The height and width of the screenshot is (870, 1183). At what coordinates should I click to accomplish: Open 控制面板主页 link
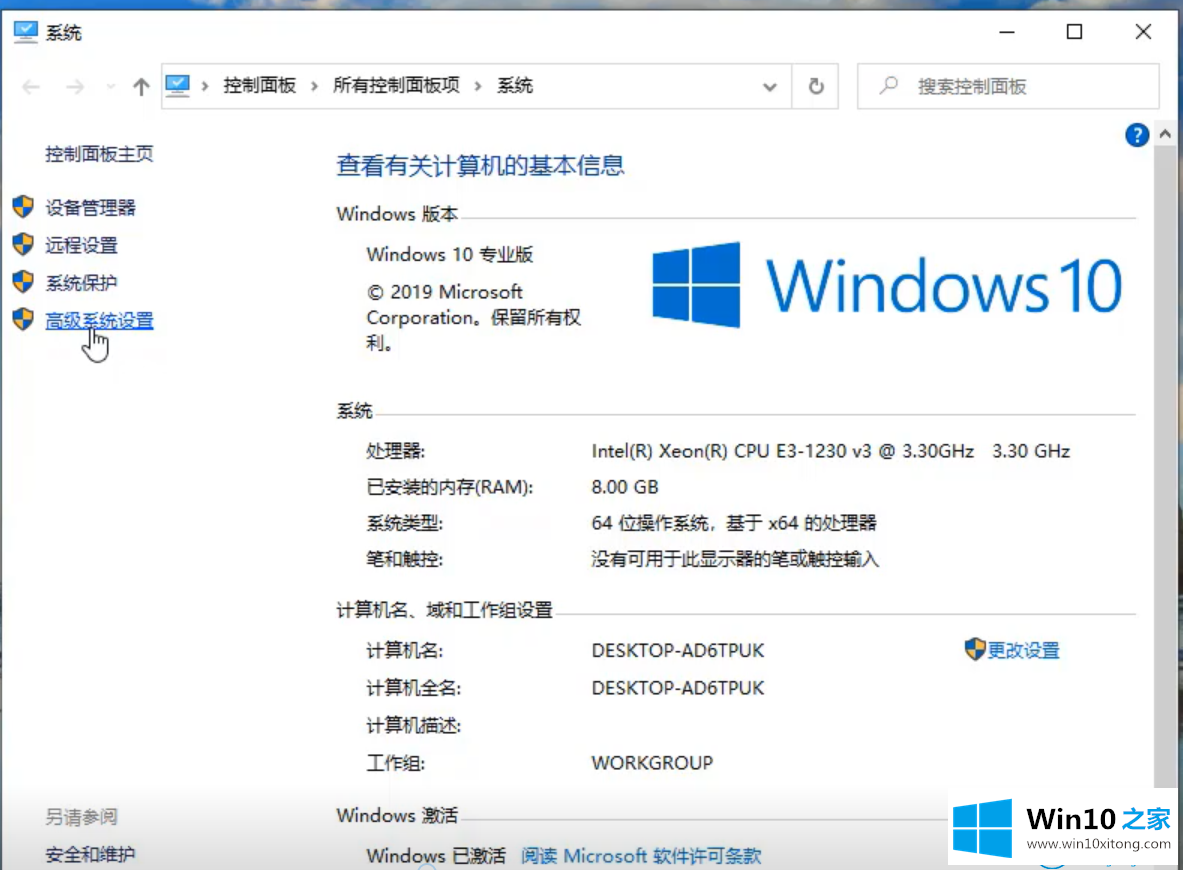[x=99, y=154]
